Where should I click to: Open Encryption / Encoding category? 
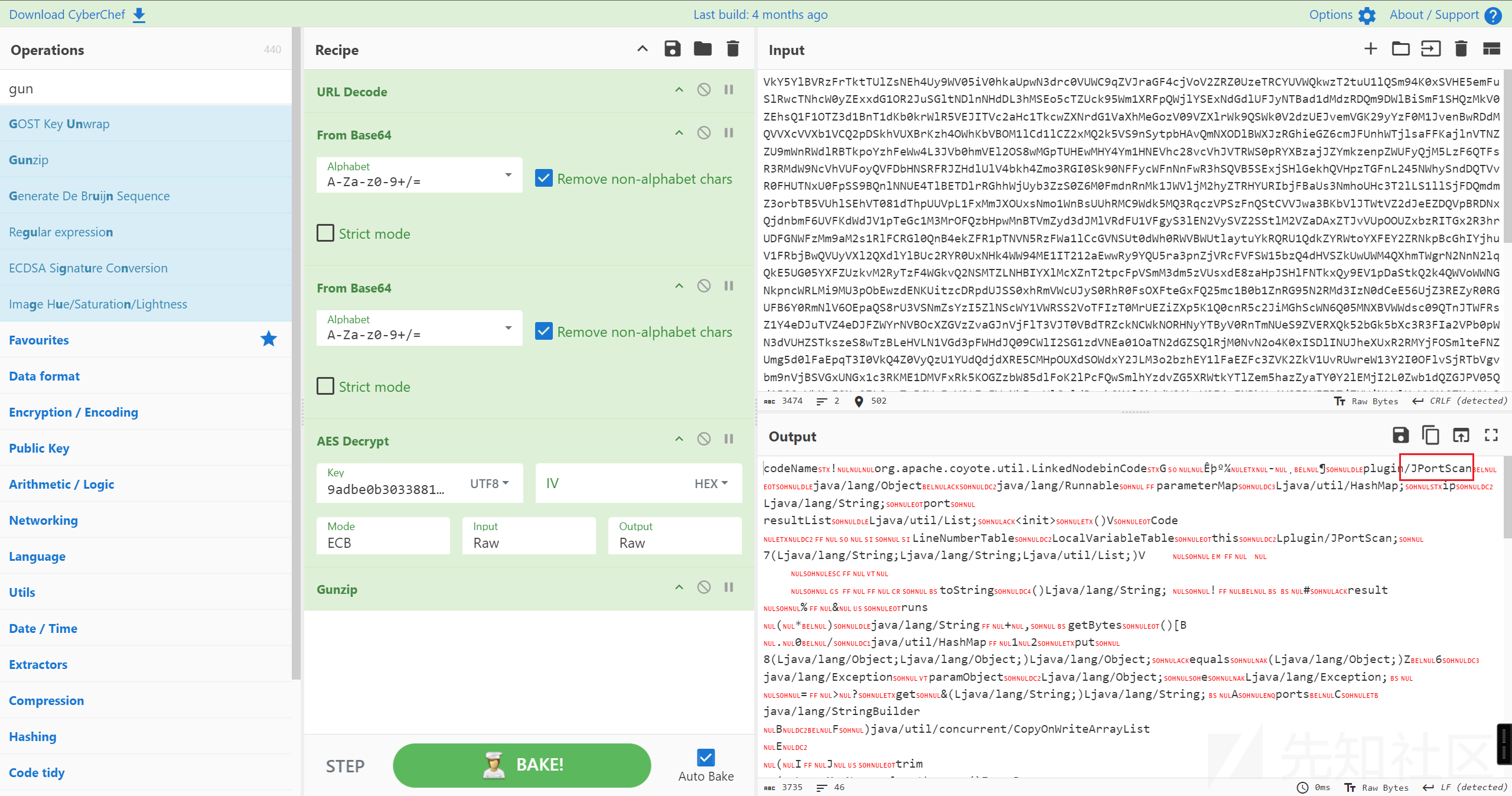146,412
